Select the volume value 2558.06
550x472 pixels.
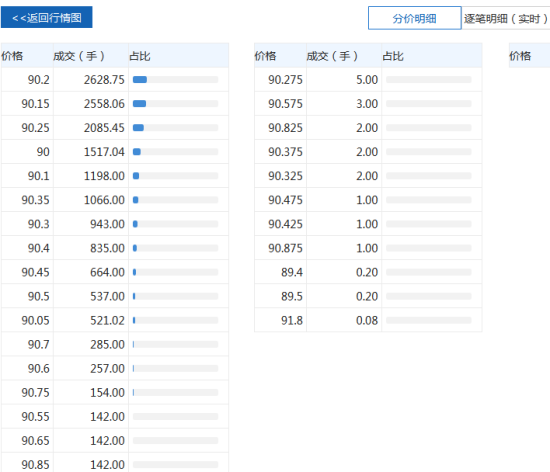click(x=104, y=104)
